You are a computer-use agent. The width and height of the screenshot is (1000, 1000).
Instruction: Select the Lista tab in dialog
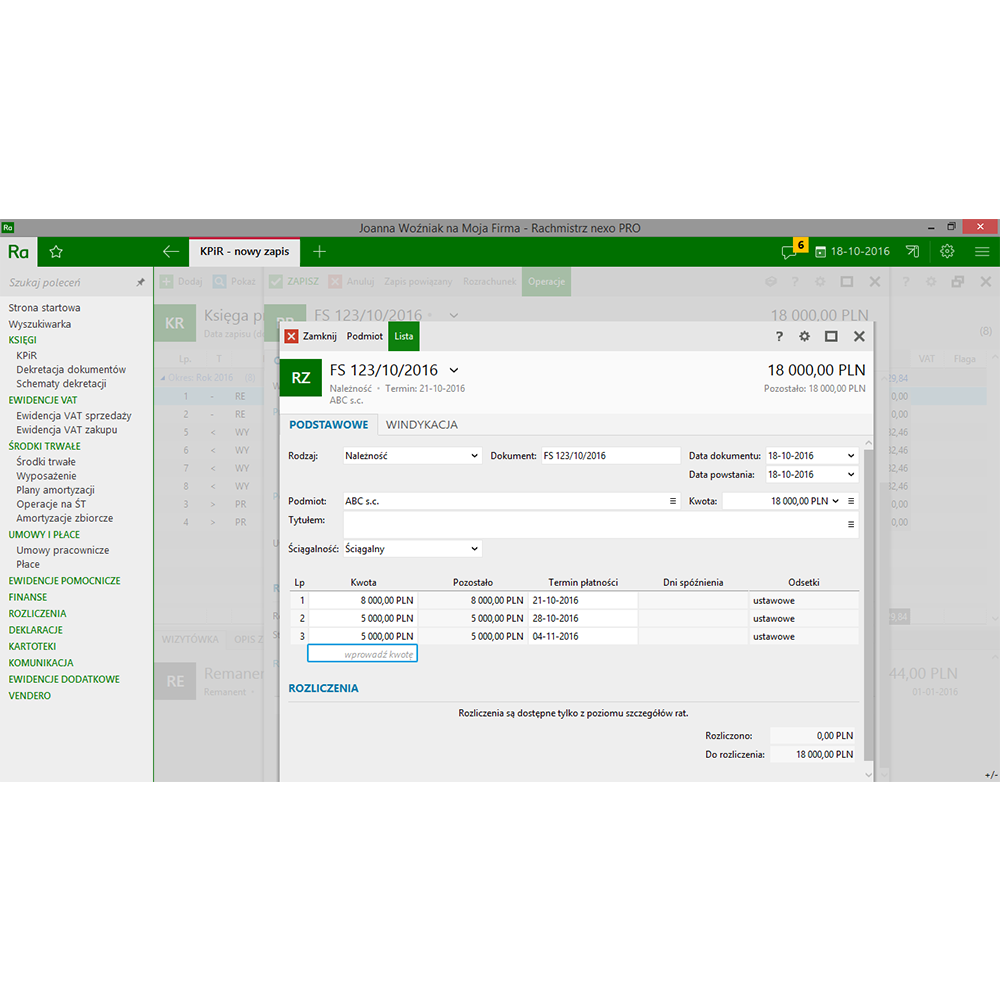coord(404,337)
